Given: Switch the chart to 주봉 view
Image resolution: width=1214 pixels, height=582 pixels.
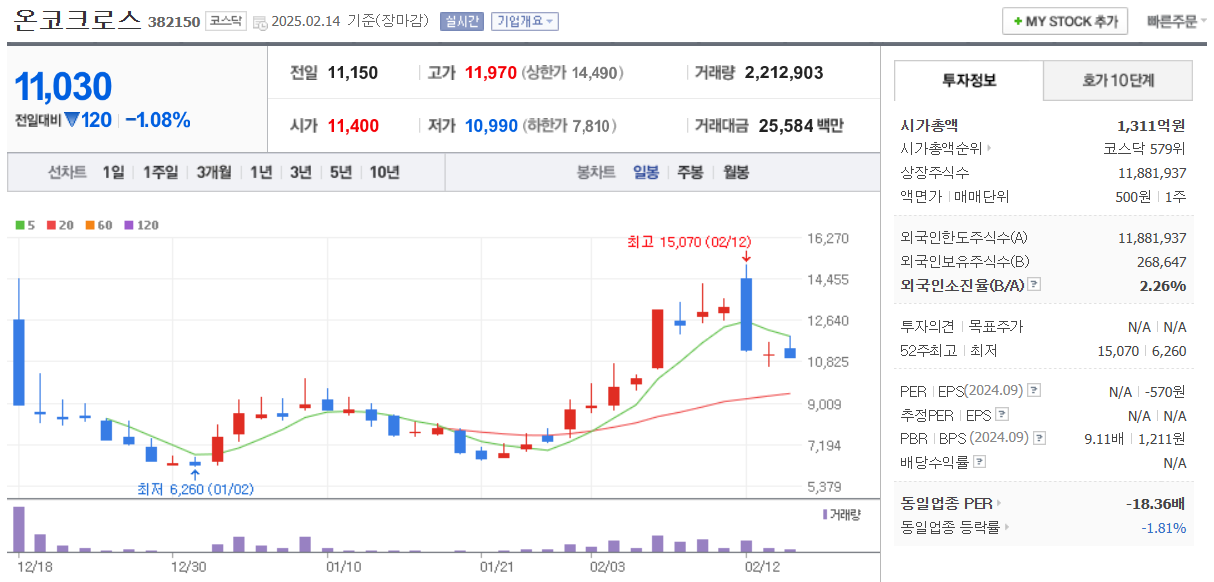Looking at the screenshot, I should (x=690, y=172).
